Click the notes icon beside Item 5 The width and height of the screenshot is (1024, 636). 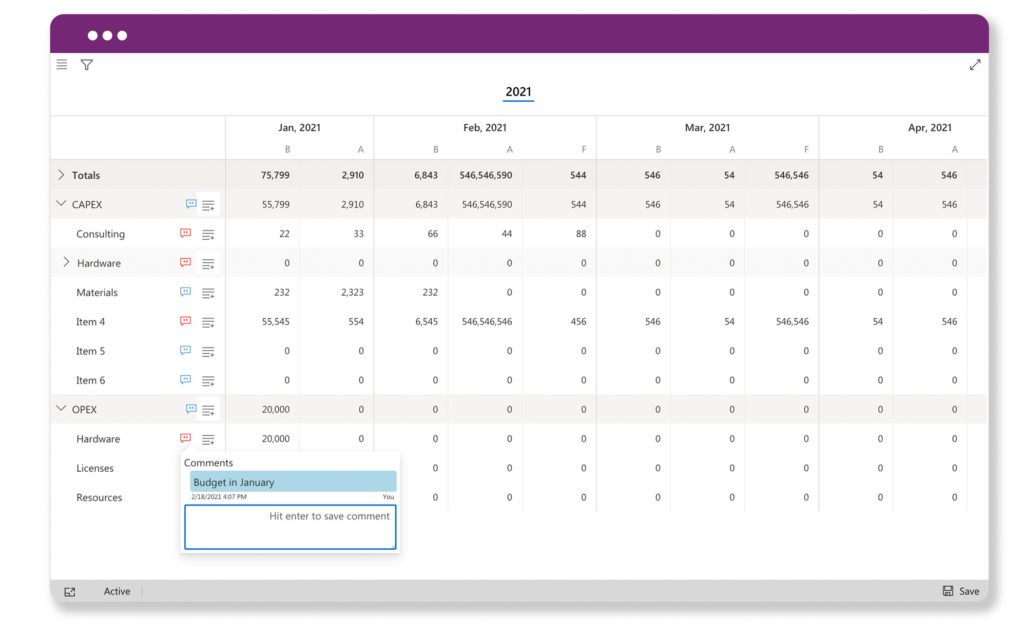click(x=207, y=351)
